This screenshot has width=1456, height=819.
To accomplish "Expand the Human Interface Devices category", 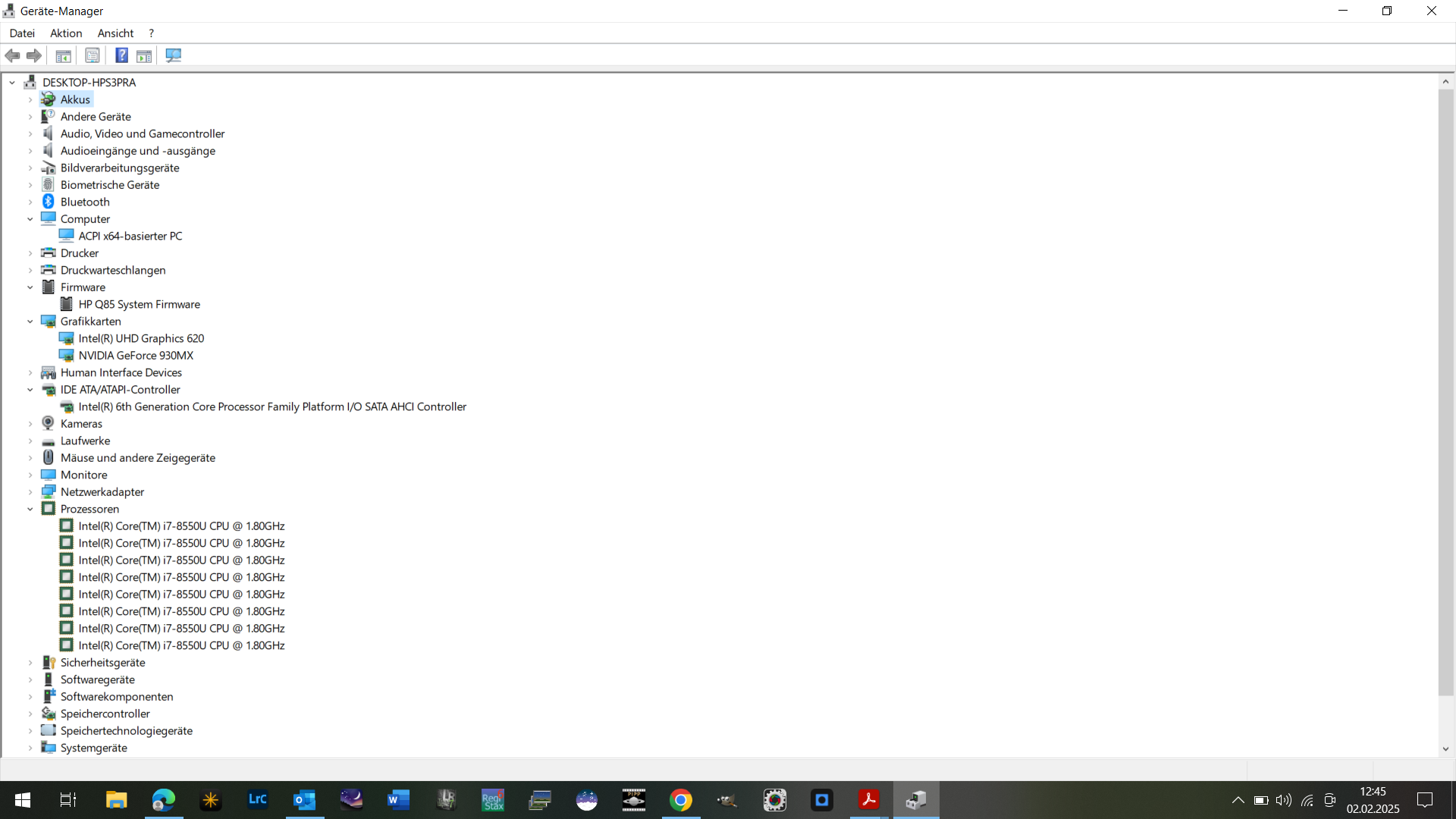I will click(x=30, y=372).
